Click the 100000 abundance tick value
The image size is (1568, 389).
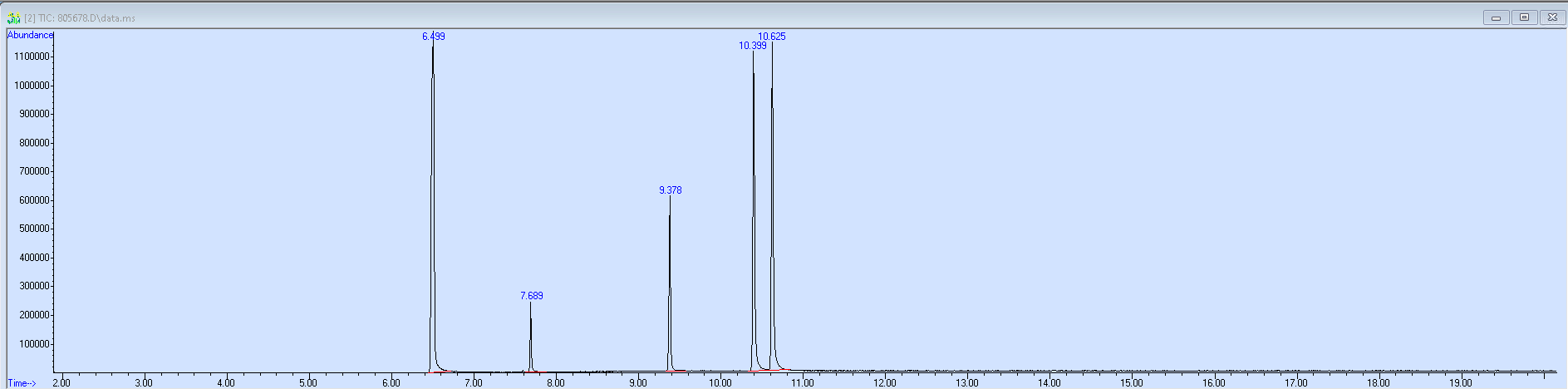pyautogui.click(x=34, y=344)
